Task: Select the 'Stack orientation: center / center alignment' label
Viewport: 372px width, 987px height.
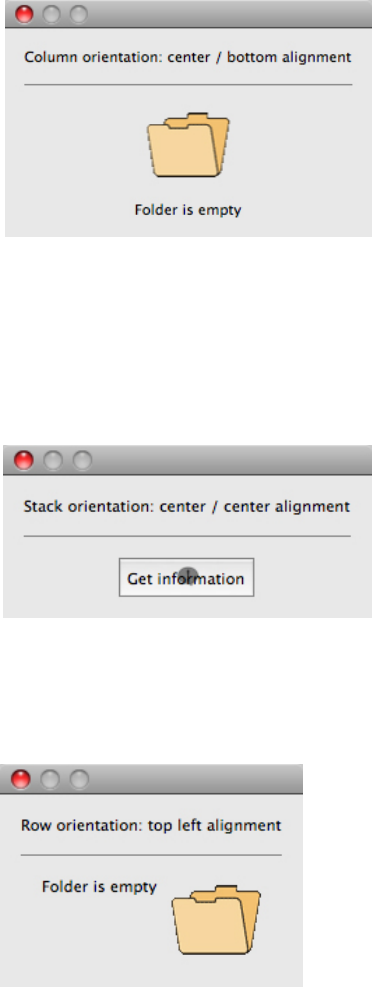Action: (x=186, y=506)
